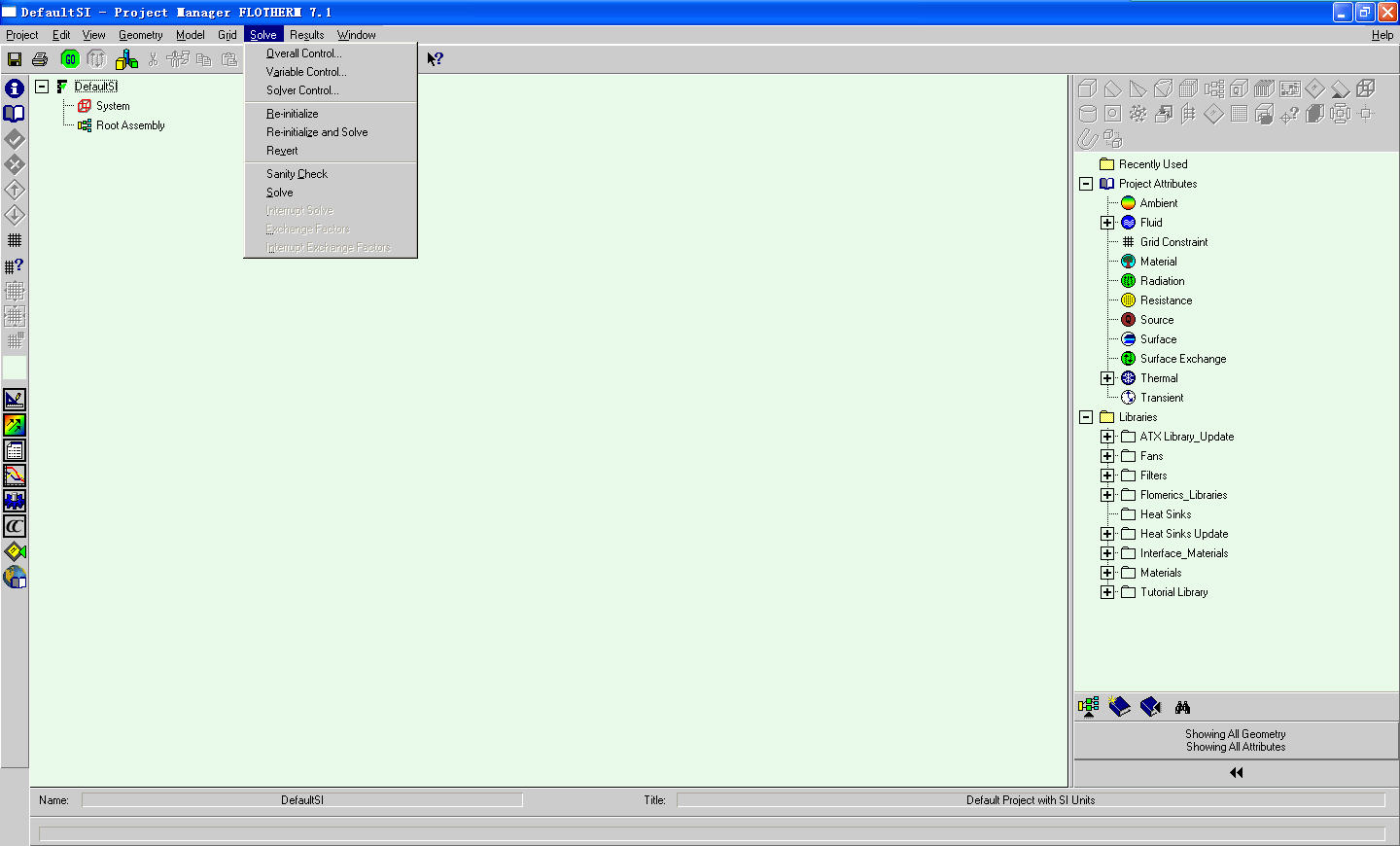This screenshot has width=1400, height=846.
Task: Select the Assembly hierarchy icon in palette
Action: 1214,88
